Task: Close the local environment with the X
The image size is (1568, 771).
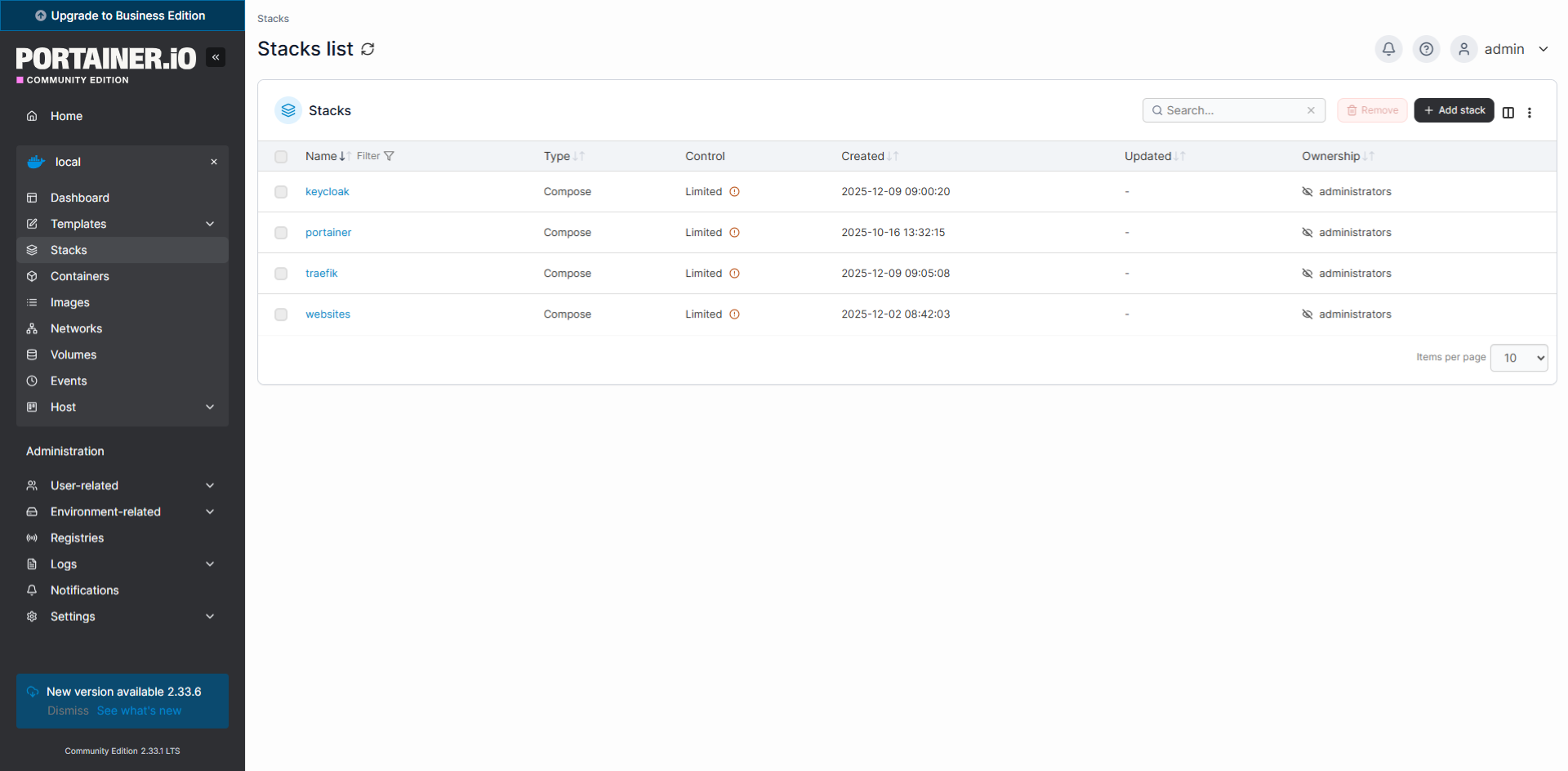Action: tap(214, 162)
